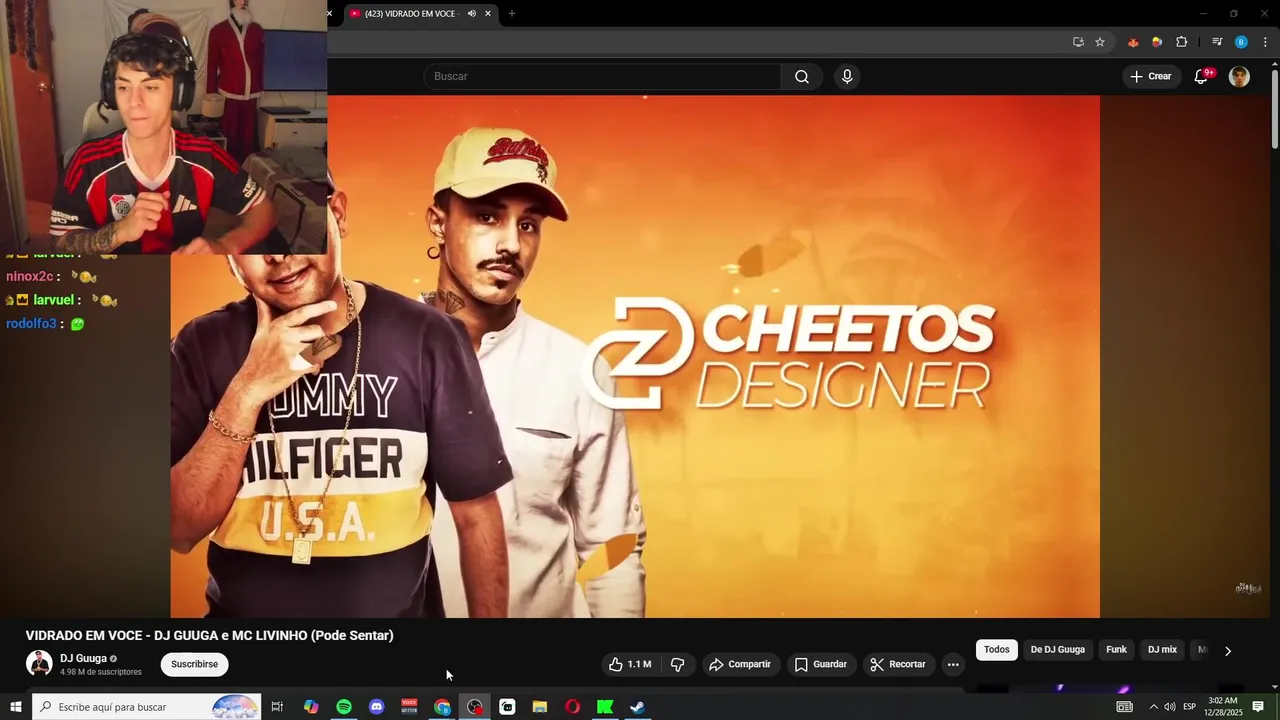The image size is (1280, 720).
Task: Click the Windows taskbar search box
Action: point(147,707)
